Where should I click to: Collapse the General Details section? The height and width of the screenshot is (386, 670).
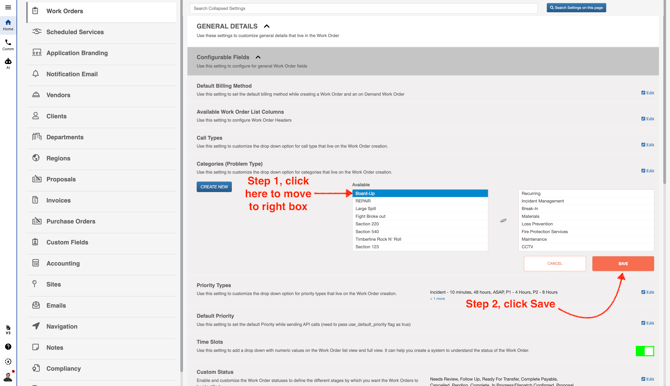[267, 27]
